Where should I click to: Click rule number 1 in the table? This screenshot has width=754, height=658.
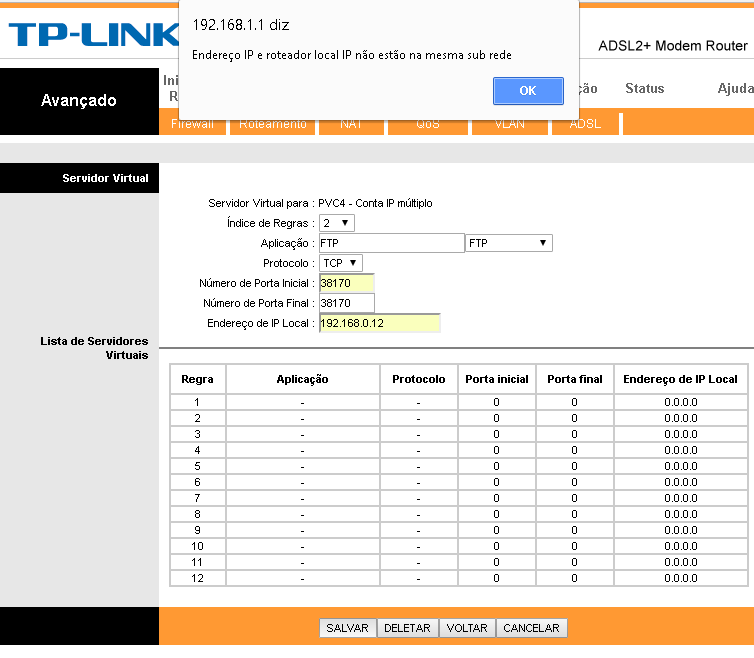197,402
